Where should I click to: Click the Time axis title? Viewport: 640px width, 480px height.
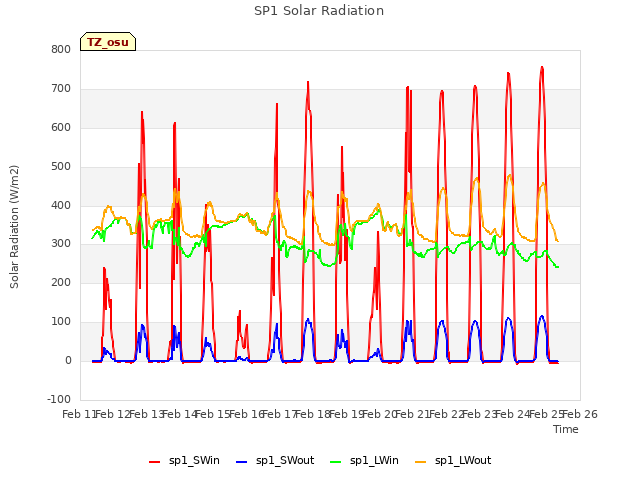(x=566, y=429)
